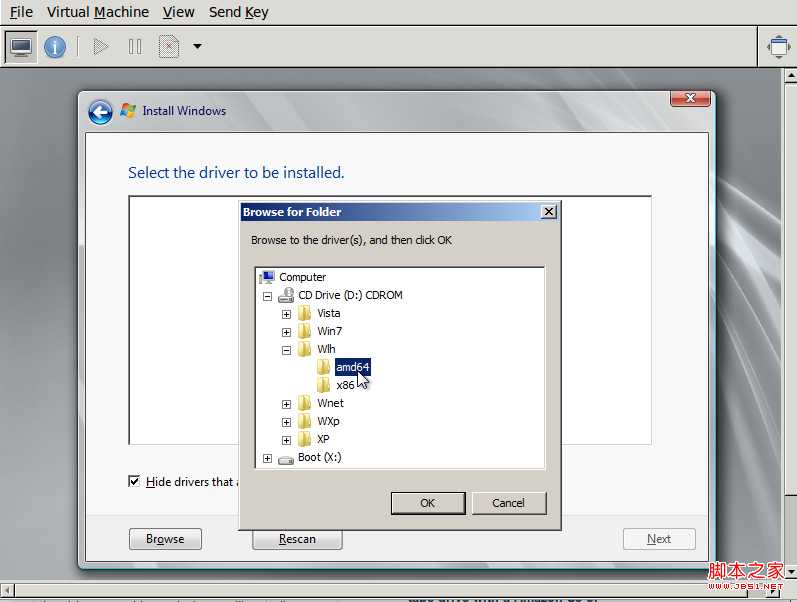Select Computer label in tree

(x=302, y=277)
